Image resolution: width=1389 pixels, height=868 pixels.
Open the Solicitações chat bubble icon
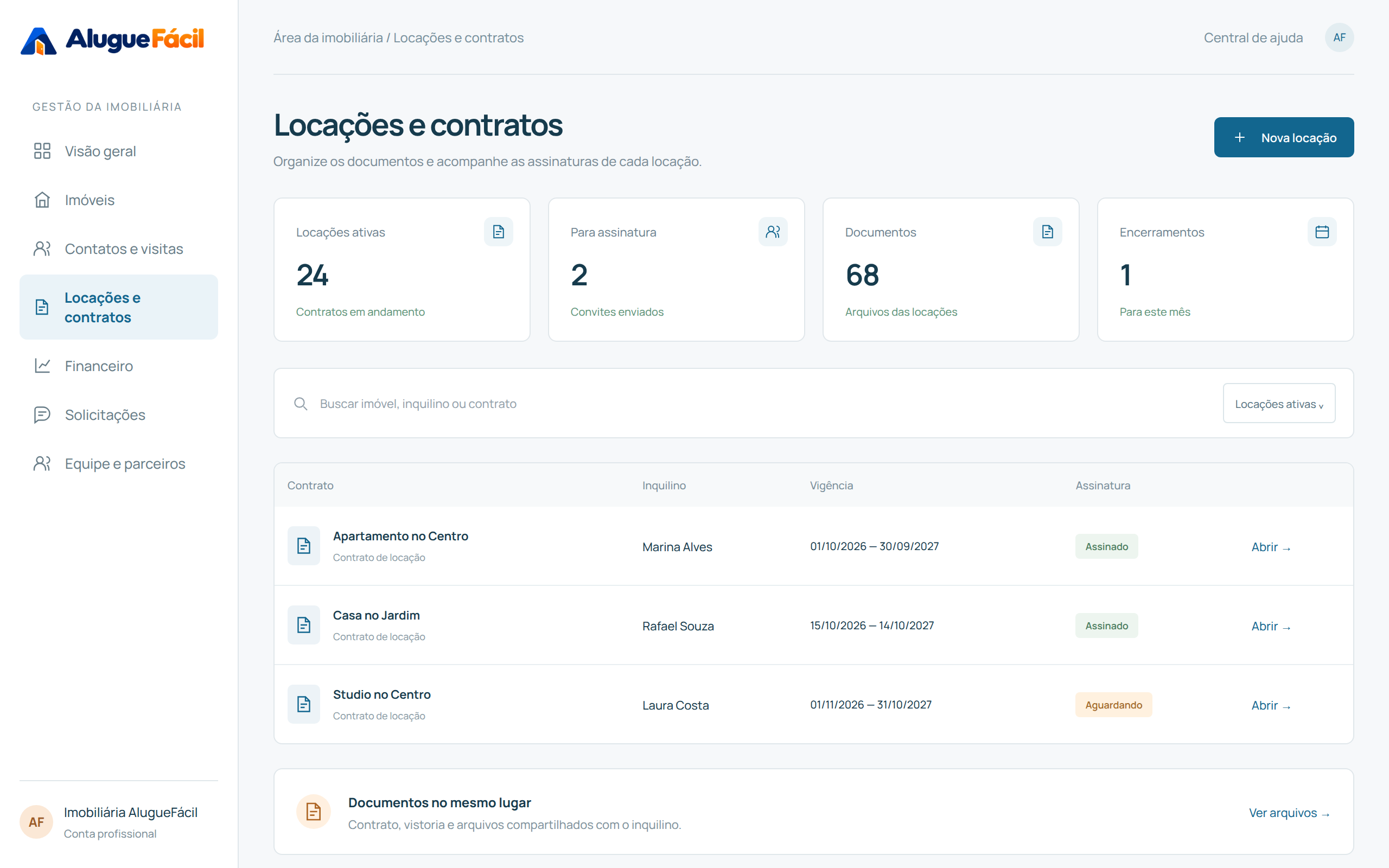point(42,414)
